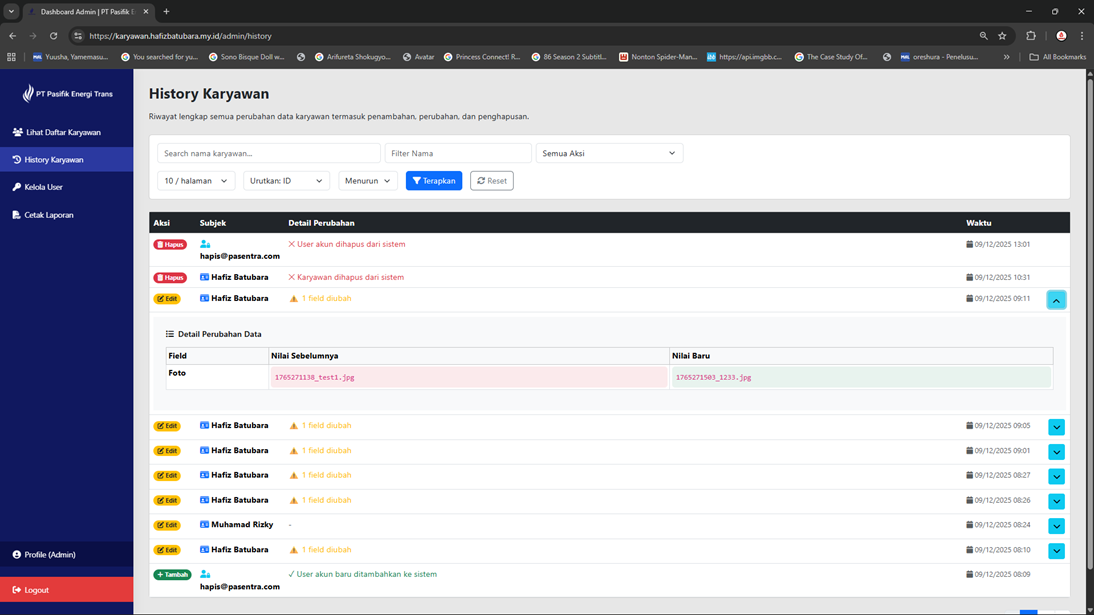
Task: Focus the Search nama karyawan field
Action: [x=269, y=153]
